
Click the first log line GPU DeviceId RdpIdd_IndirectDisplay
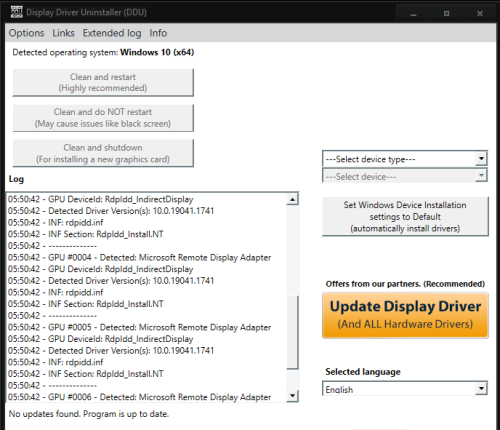click(100, 199)
